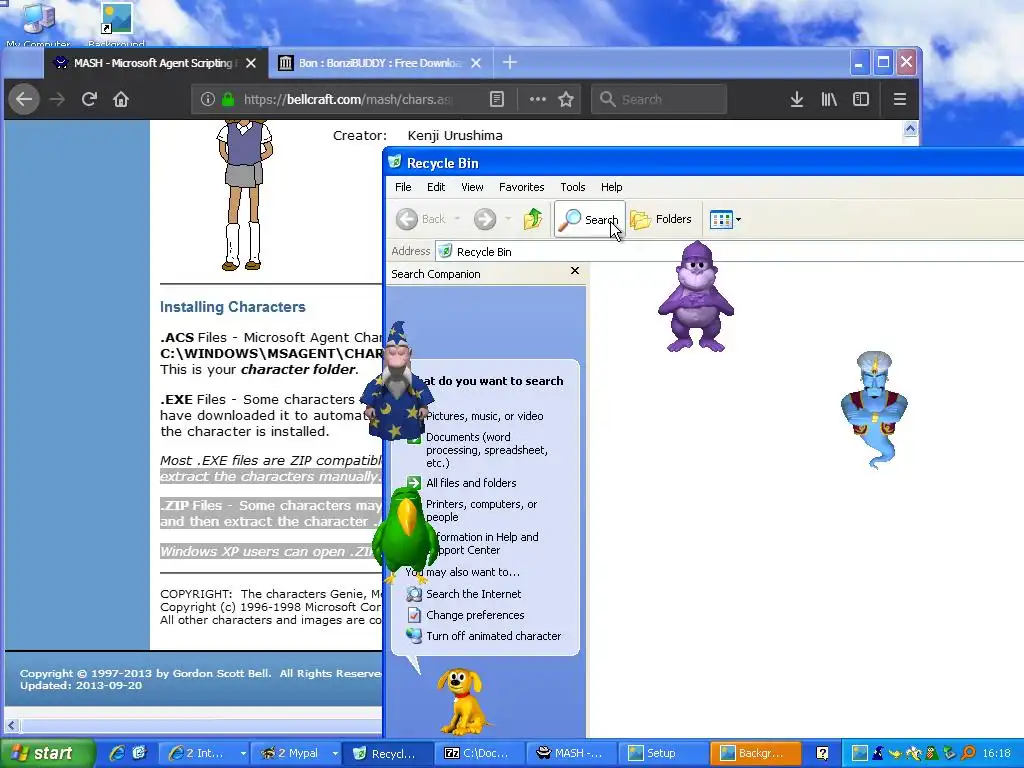Open Information in Help and Support Center
This screenshot has width=1024, height=768.
(x=487, y=543)
